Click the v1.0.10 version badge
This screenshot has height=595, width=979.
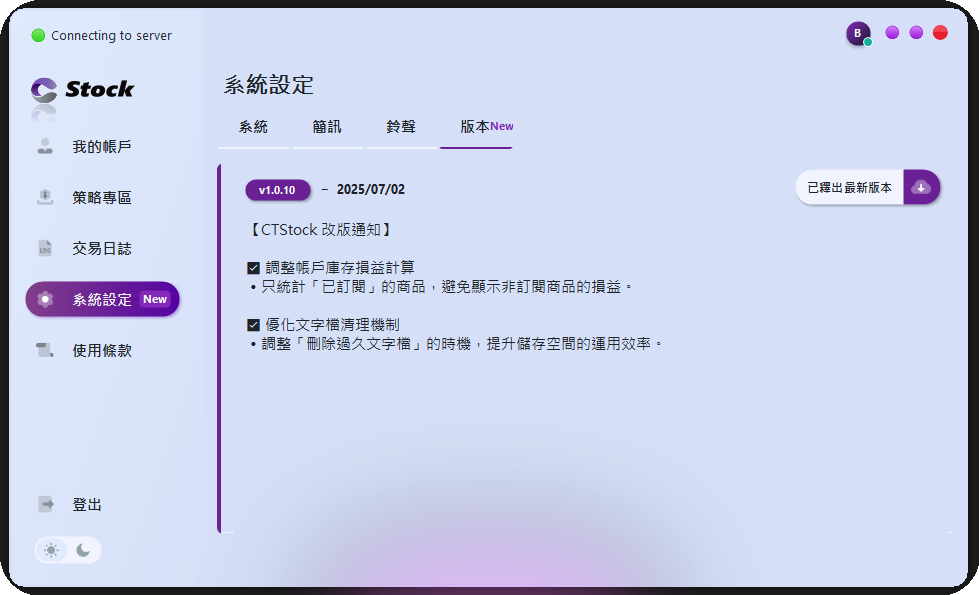point(277,190)
